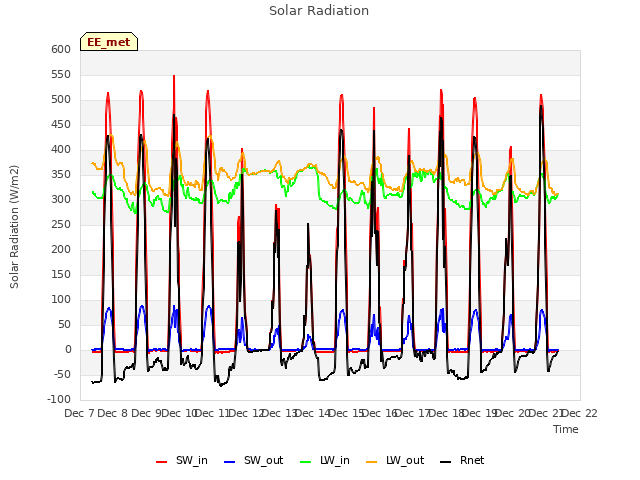Click the 550 y-axis tick label
640x480 pixels.
pyautogui.click(x=61, y=74)
